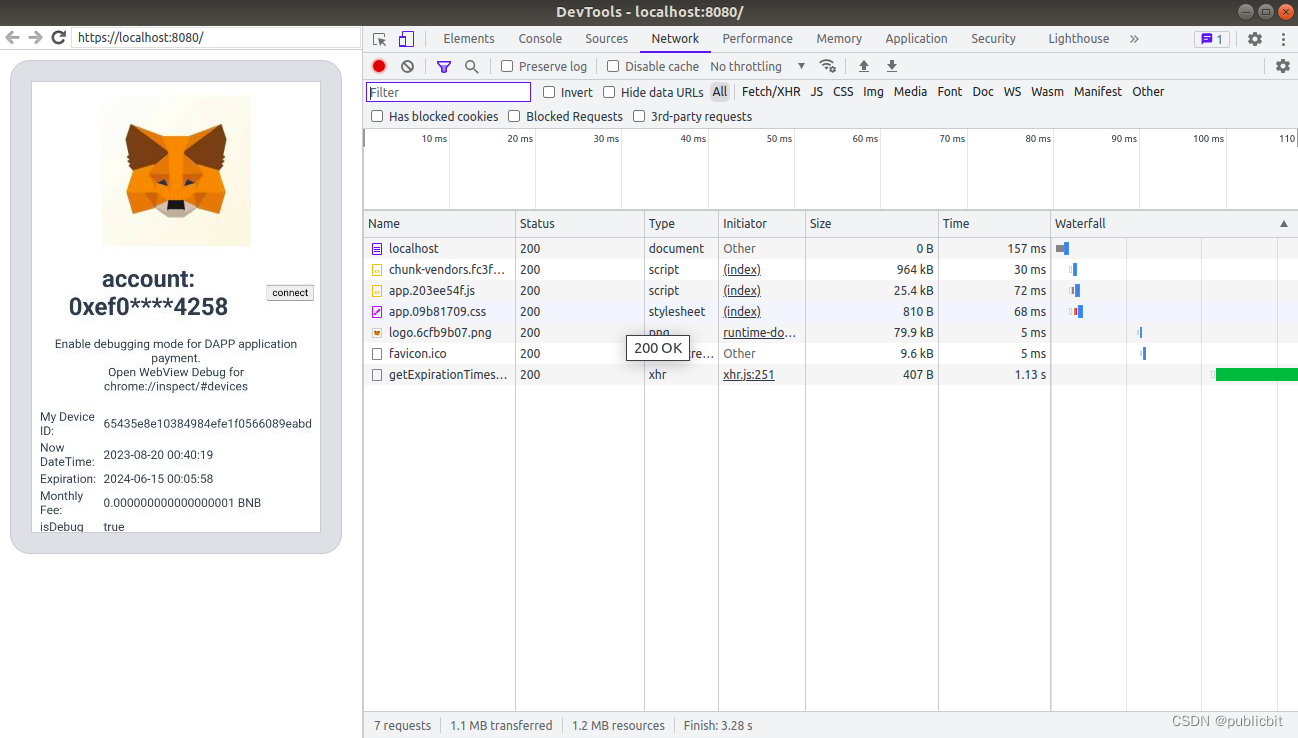This screenshot has width=1298, height=738.
Task: Sort by Name column header
Action: tap(439, 224)
